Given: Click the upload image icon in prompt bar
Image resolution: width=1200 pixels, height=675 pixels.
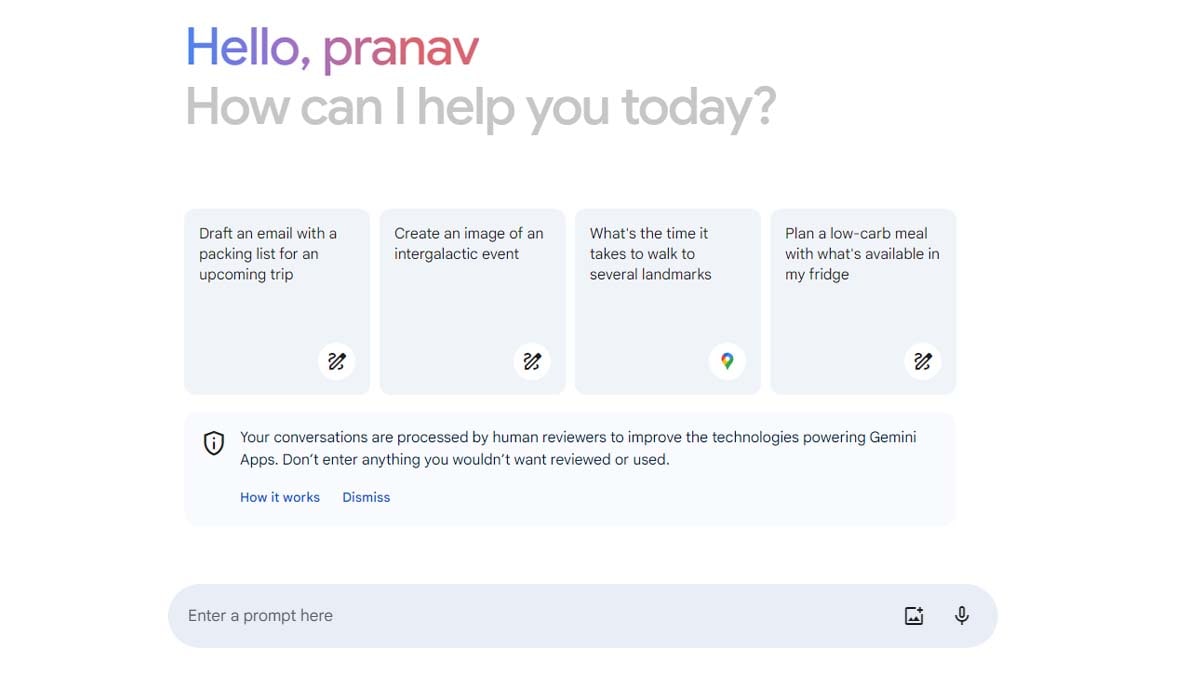Looking at the screenshot, I should click(x=914, y=616).
